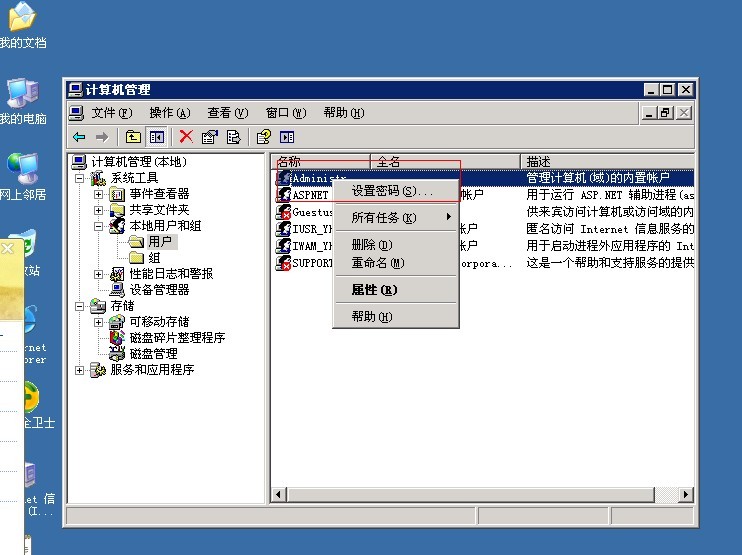This screenshot has width=742, height=555.
Task: Restore the inner MDI child window
Action: 665,113
